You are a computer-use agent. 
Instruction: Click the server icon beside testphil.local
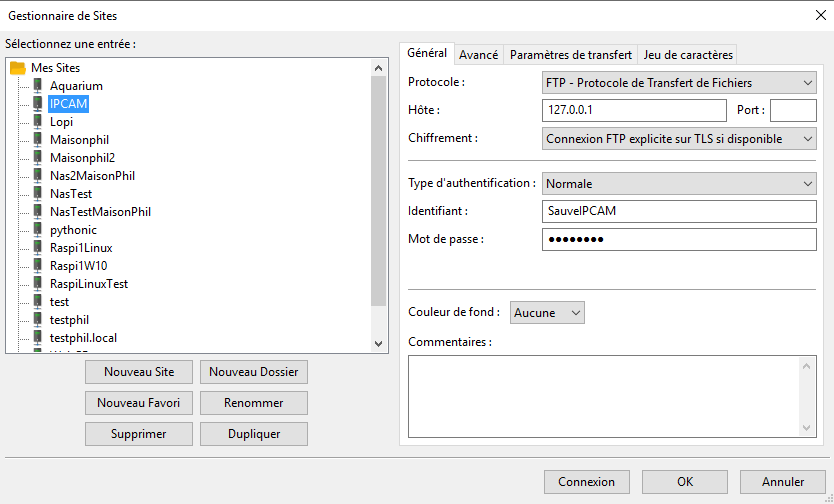point(38,338)
